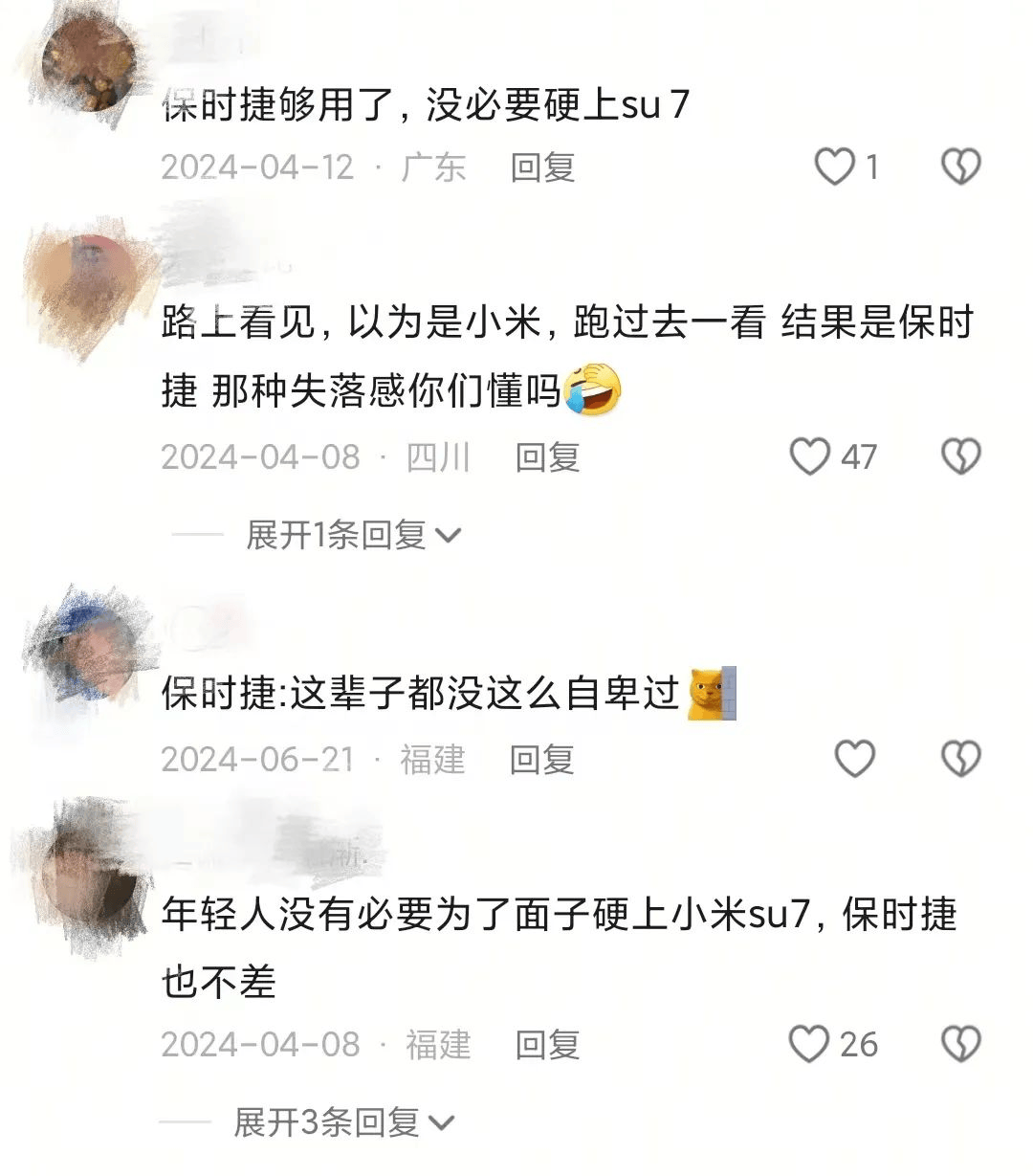Like the 2024-06-21 Fujian comment
This screenshot has width=1033, height=1176.
click(855, 759)
